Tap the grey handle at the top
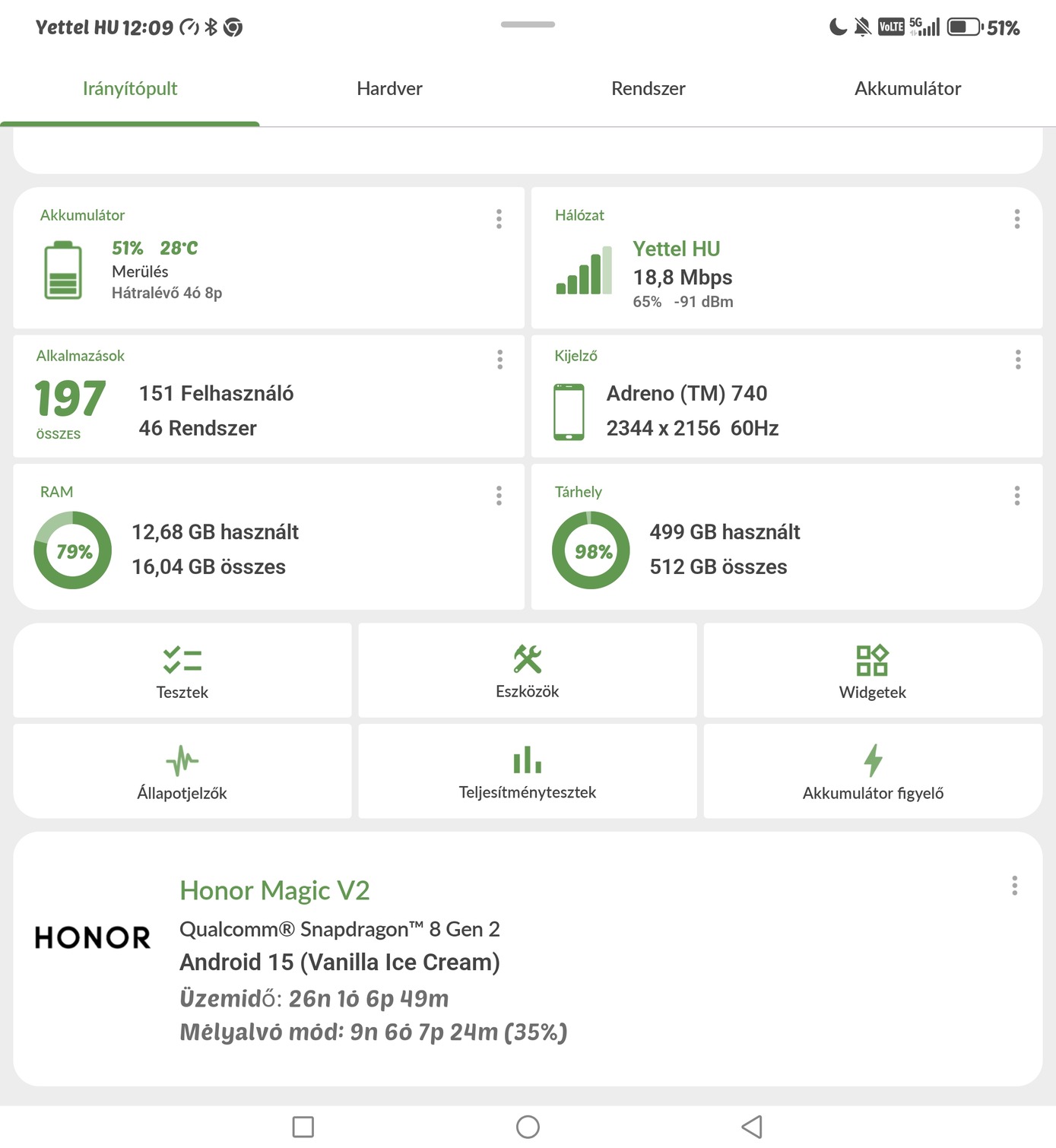1056x1148 pixels. pyautogui.click(x=528, y=24)
